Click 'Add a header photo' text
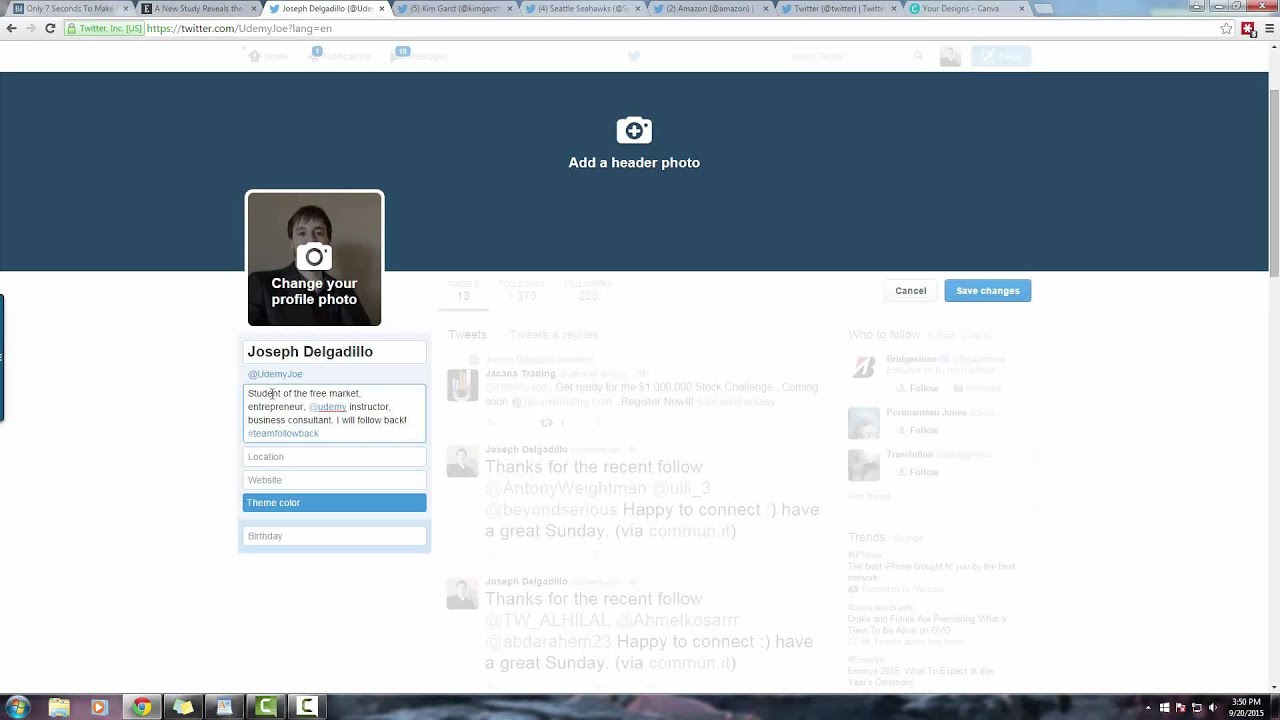1280x720 pixels. (x=634, y=163)
